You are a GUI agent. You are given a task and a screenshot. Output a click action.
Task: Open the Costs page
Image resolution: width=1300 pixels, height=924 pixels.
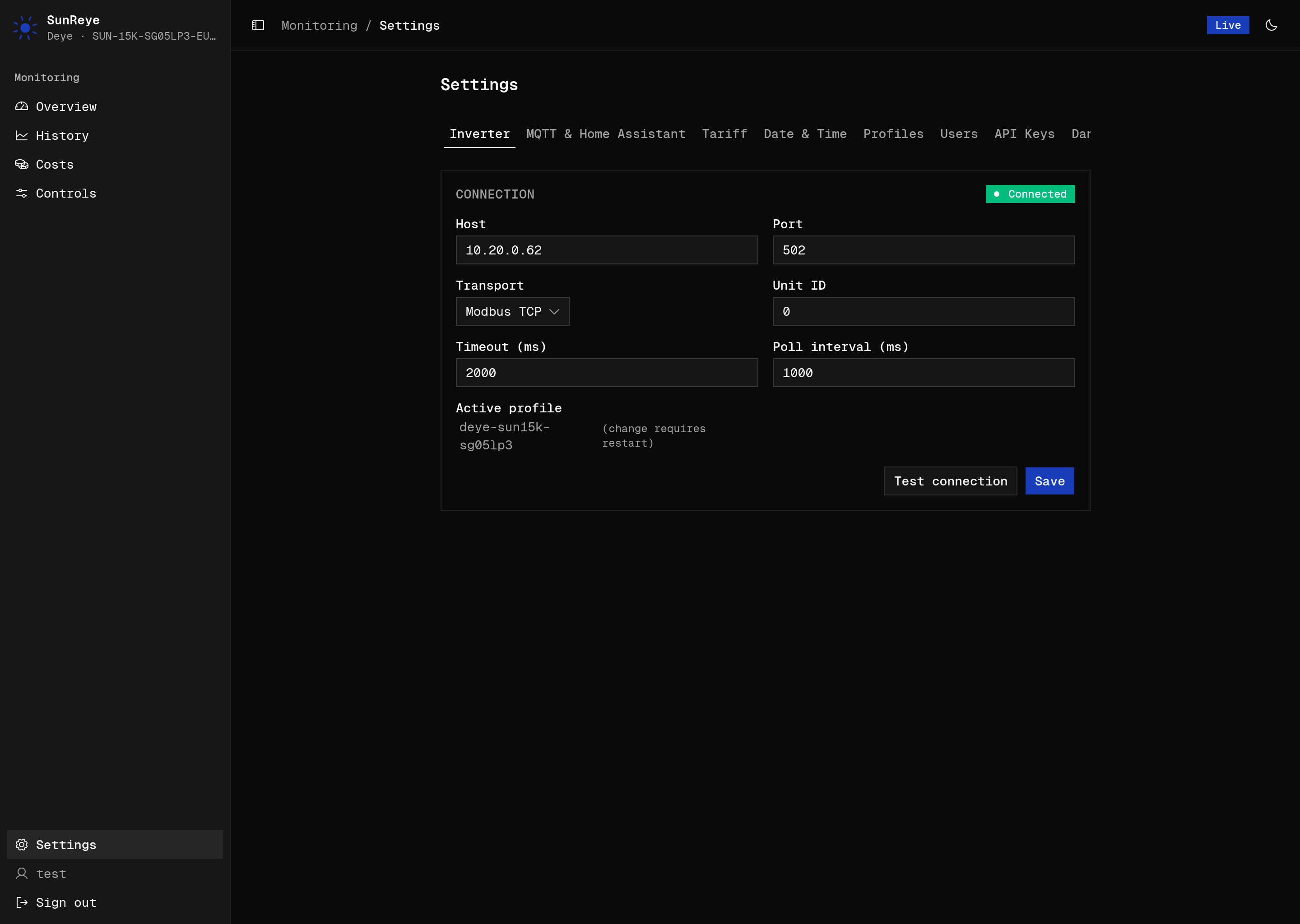coord(115,164)
